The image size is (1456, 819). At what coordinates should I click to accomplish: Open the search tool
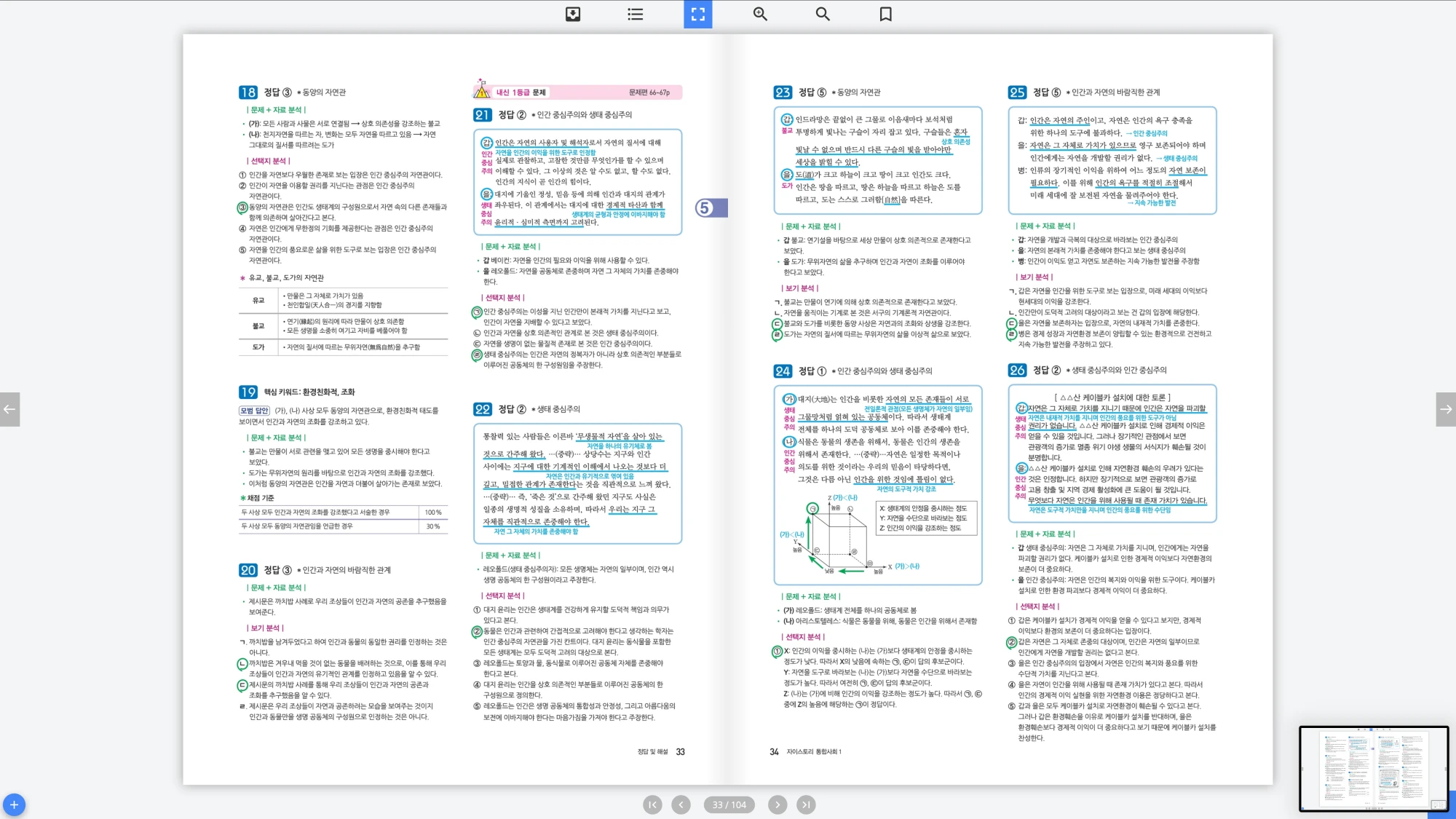pyautogui.click(x=823, y=14)
